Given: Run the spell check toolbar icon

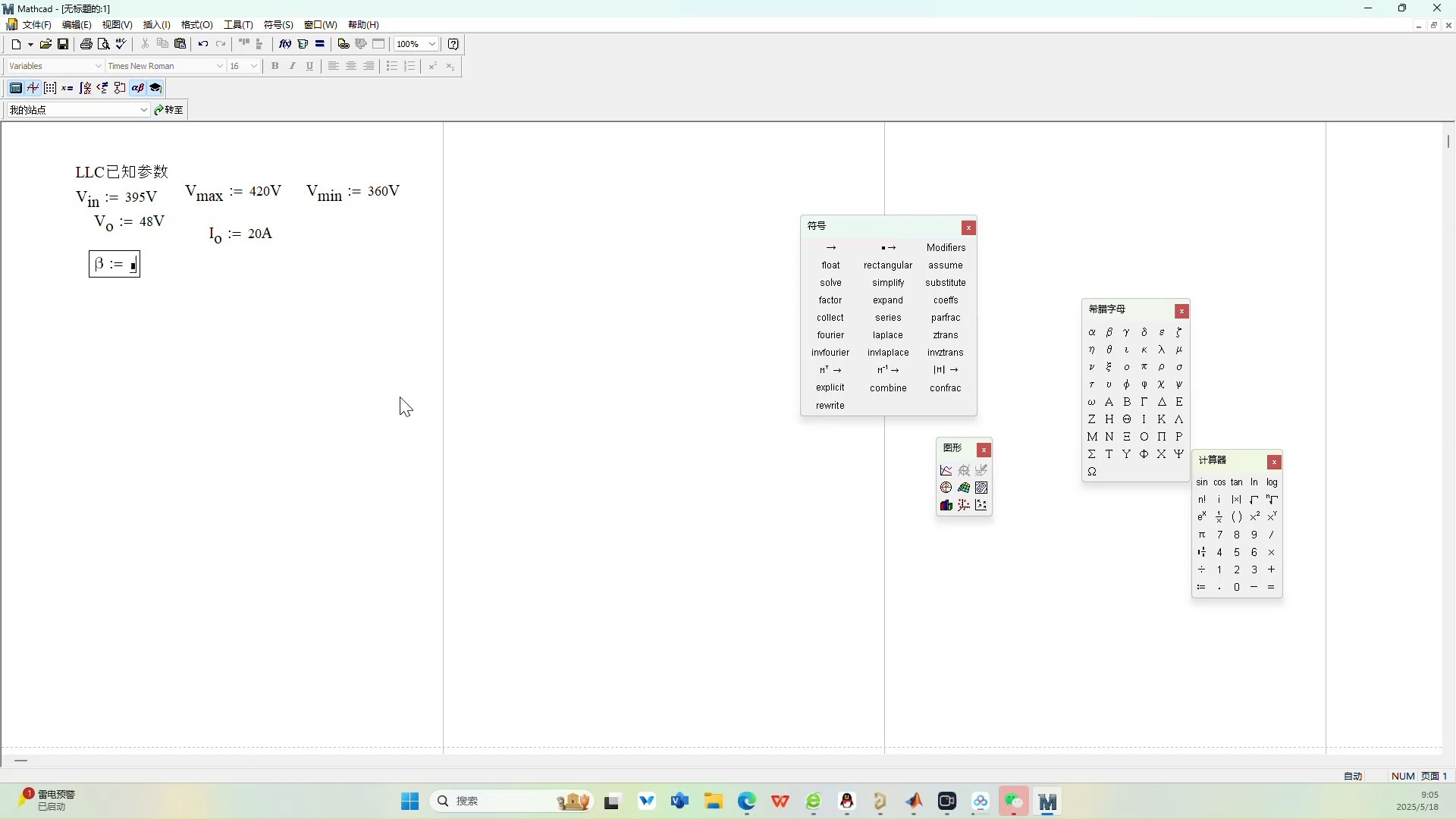Looking at the screenshot, I should pos(121,44).
